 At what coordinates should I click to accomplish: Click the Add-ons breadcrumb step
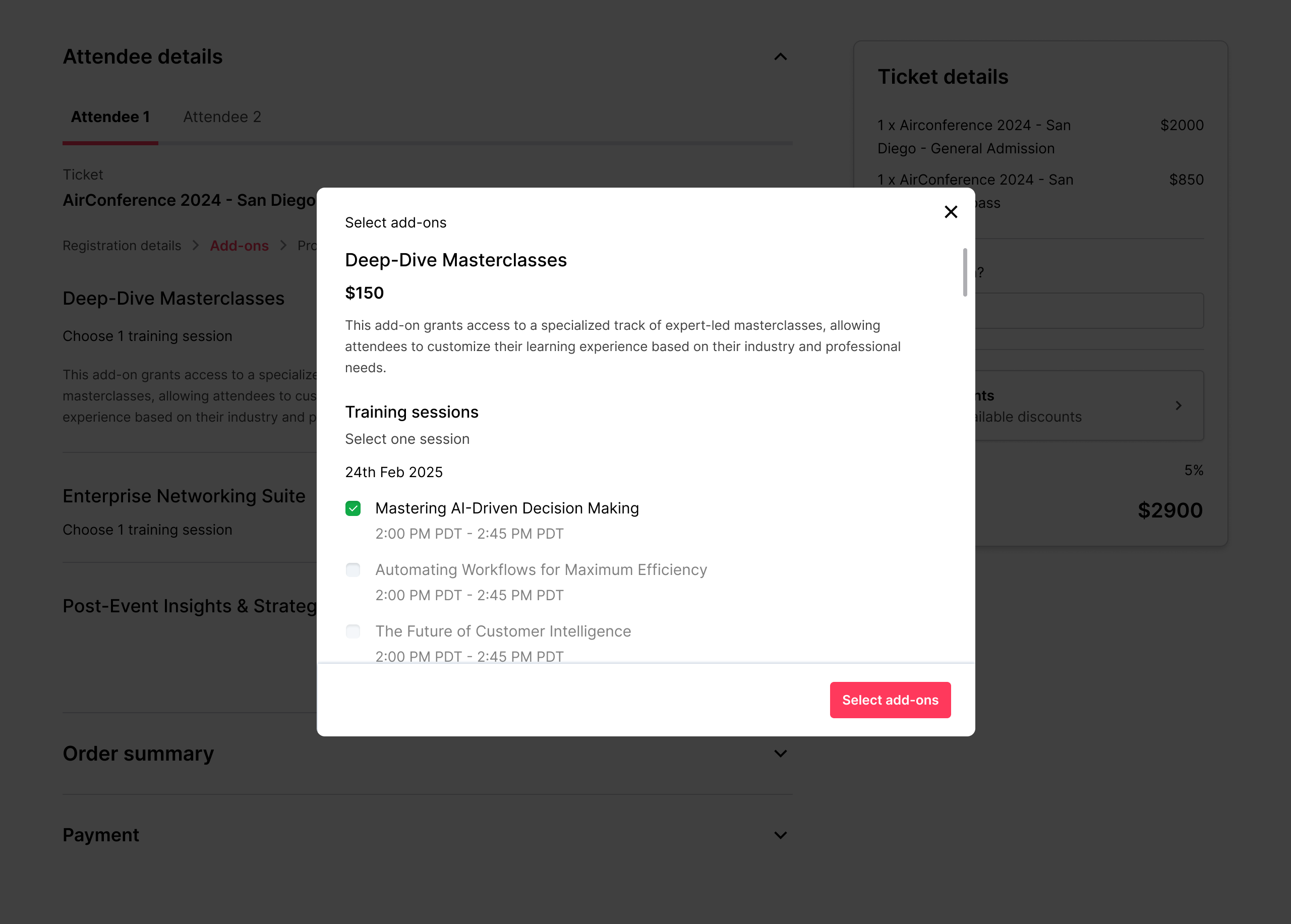click(x=239, y=246)
